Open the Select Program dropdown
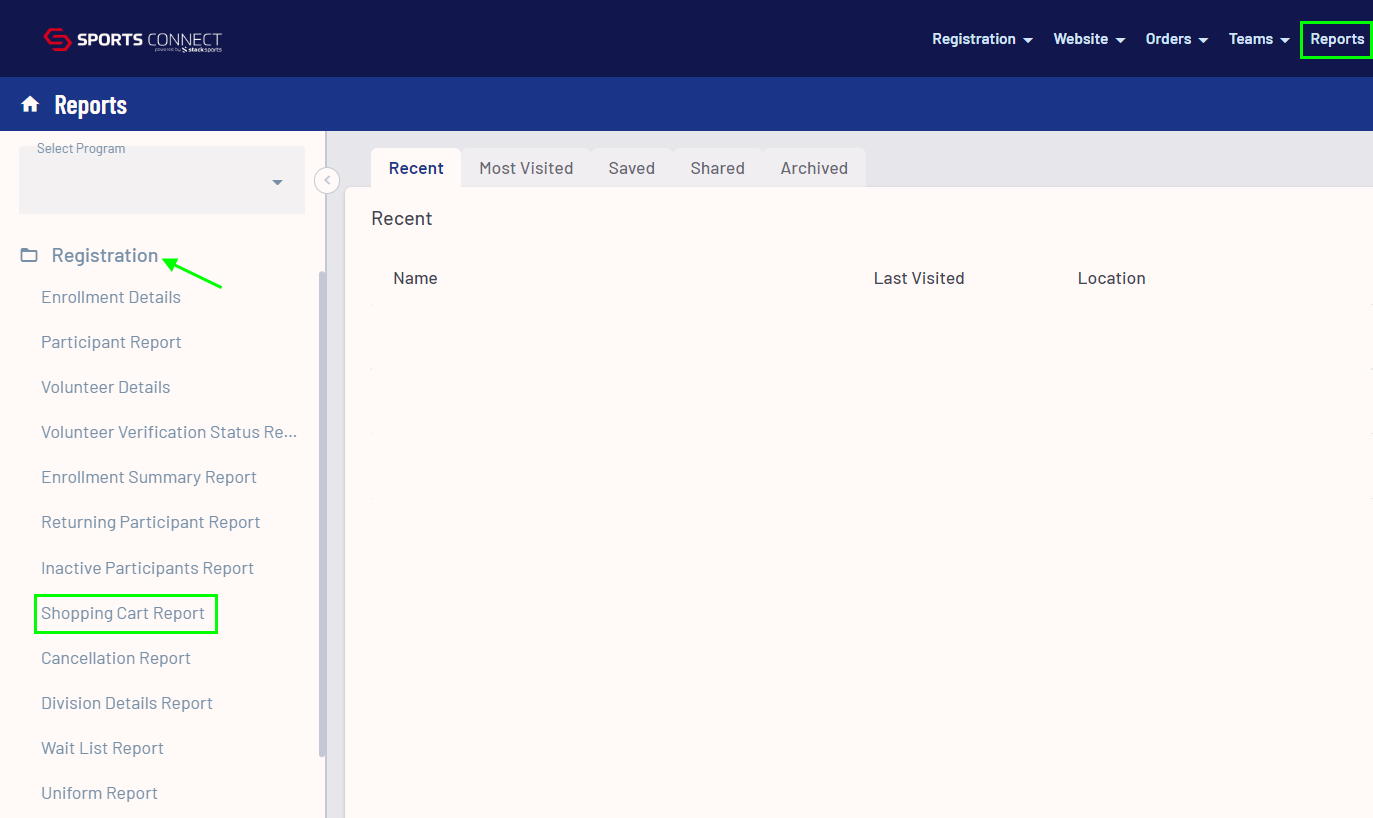 pyautogui.click(x=162, y=181)
